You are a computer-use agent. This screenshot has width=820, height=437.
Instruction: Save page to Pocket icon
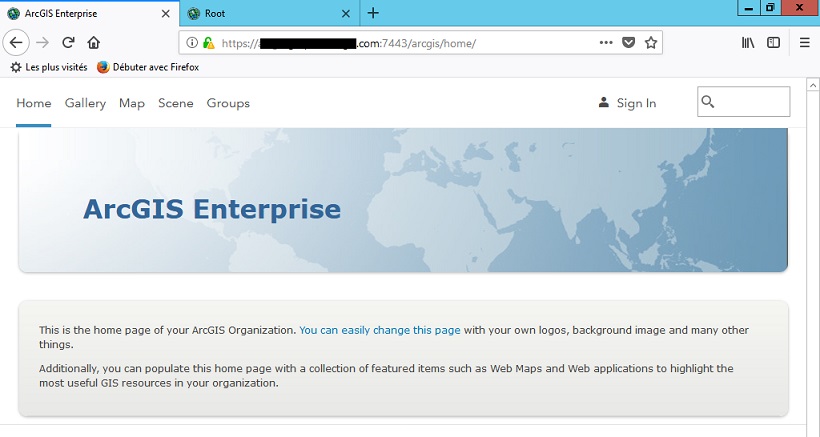(x=629, y=42)
